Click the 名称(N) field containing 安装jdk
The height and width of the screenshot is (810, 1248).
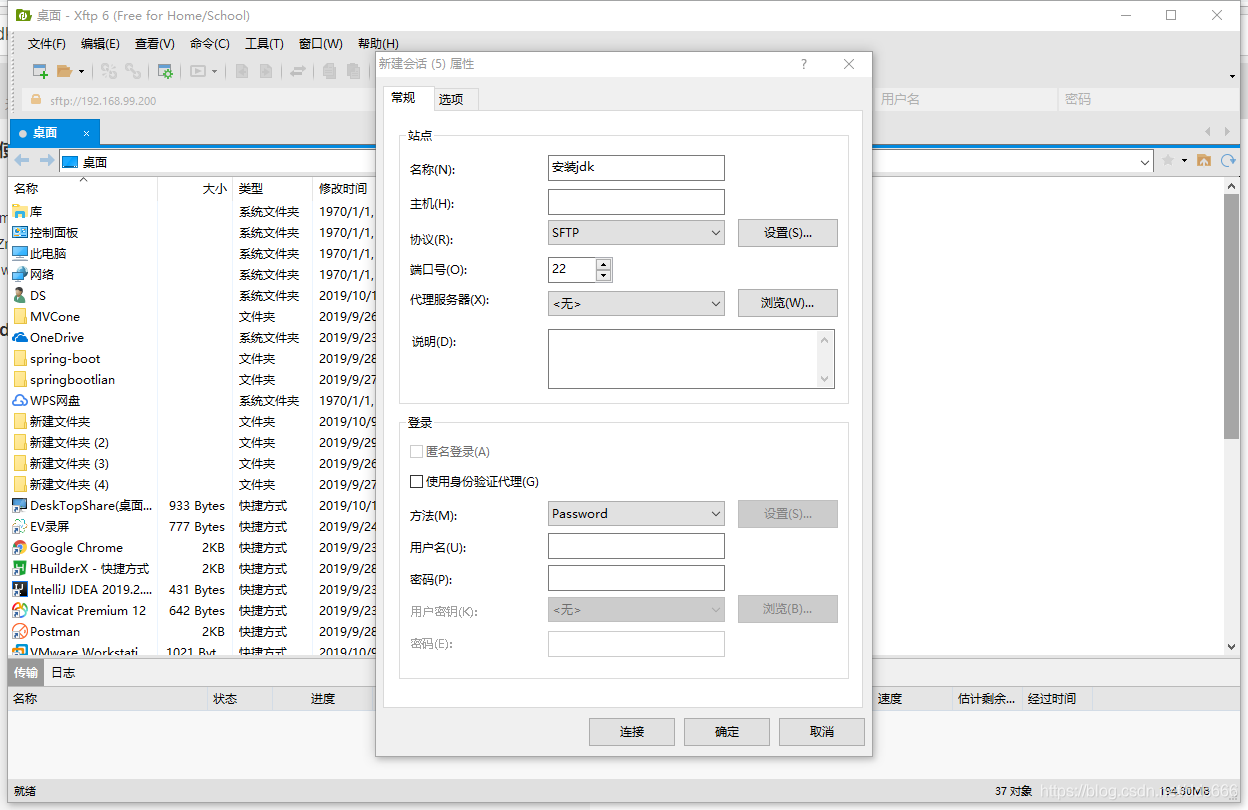coord(636,168)
